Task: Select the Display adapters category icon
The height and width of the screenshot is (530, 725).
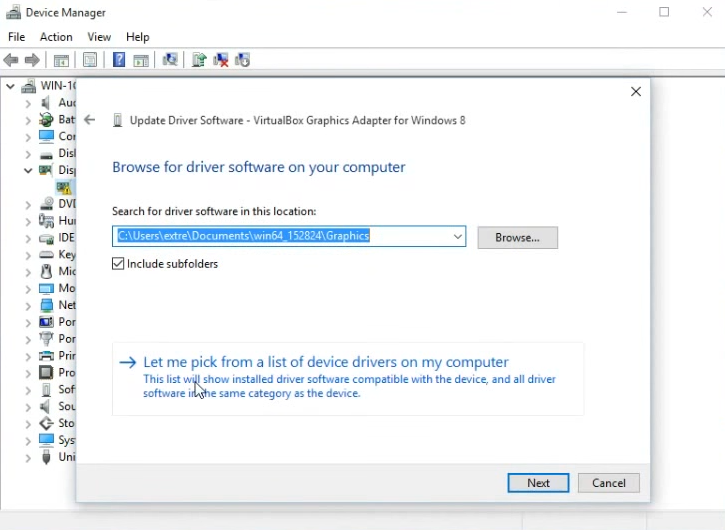Action: tap(46, 170)
